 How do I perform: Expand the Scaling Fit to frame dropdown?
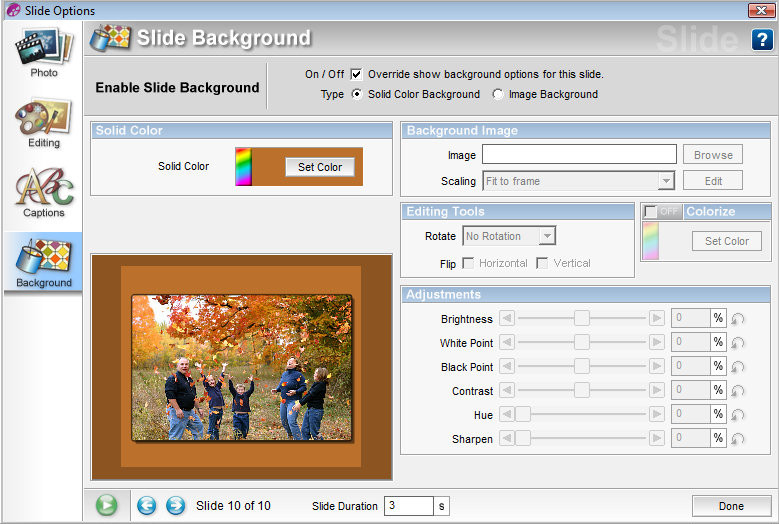pos(666,182)
